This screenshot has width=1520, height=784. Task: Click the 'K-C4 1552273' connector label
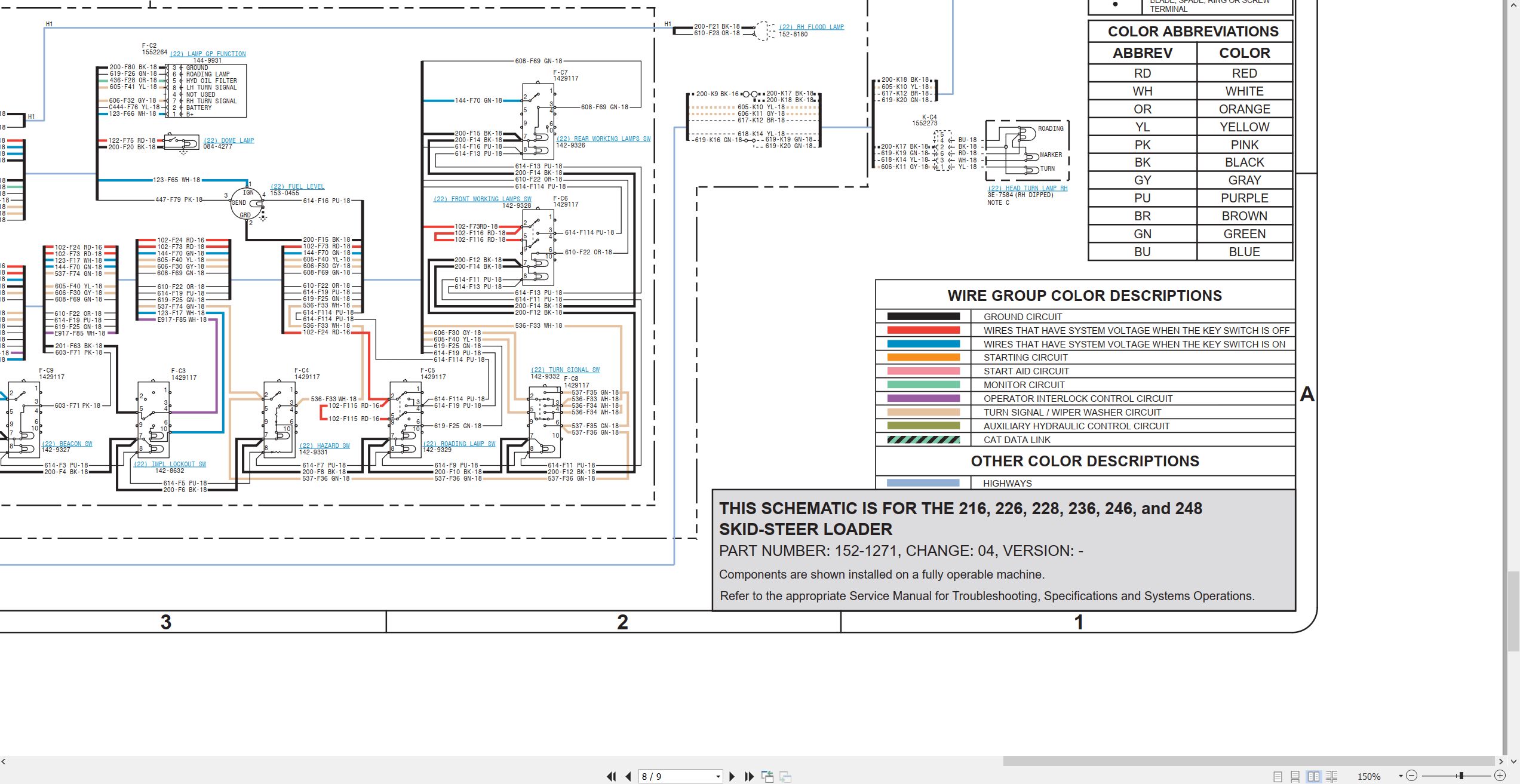point(925,120)
